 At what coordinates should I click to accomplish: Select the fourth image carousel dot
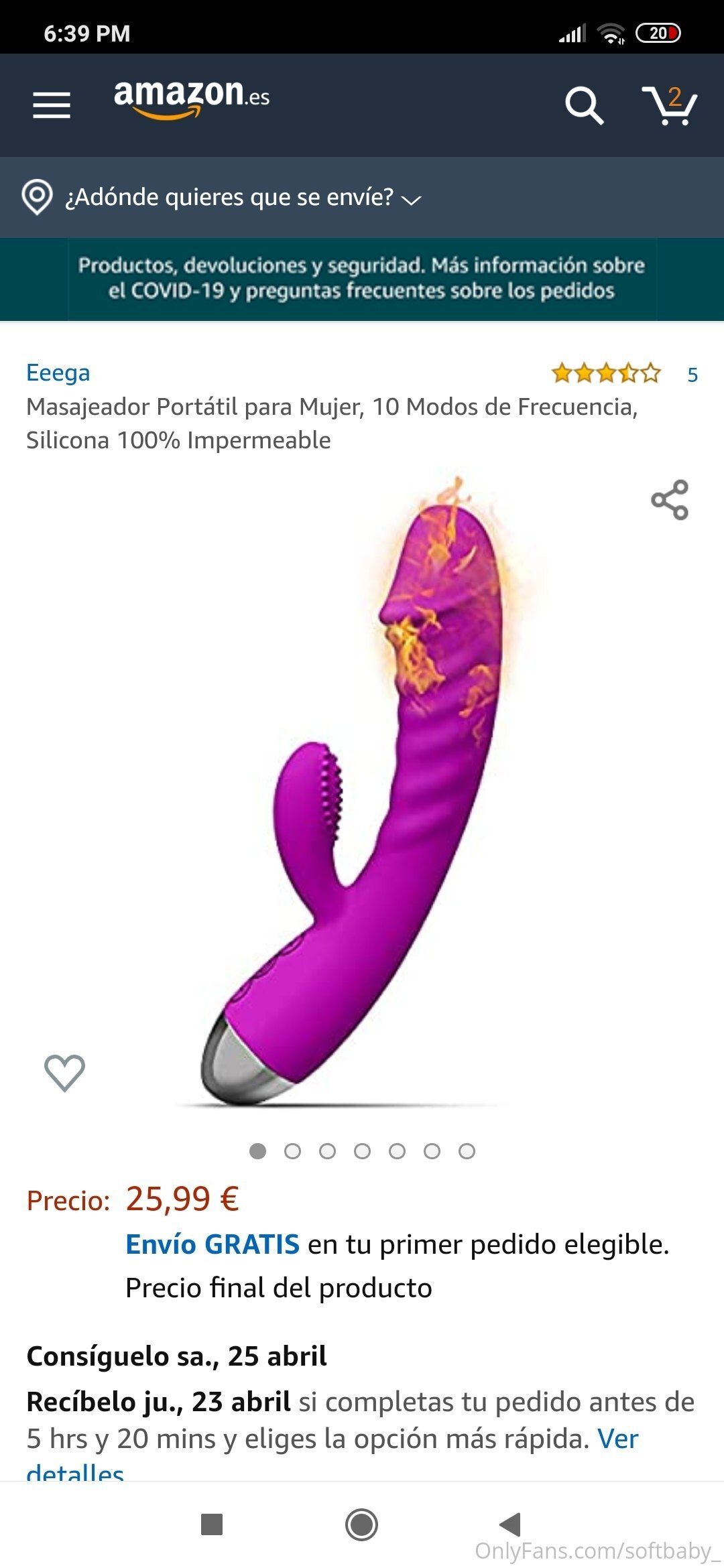(362, 1151)
